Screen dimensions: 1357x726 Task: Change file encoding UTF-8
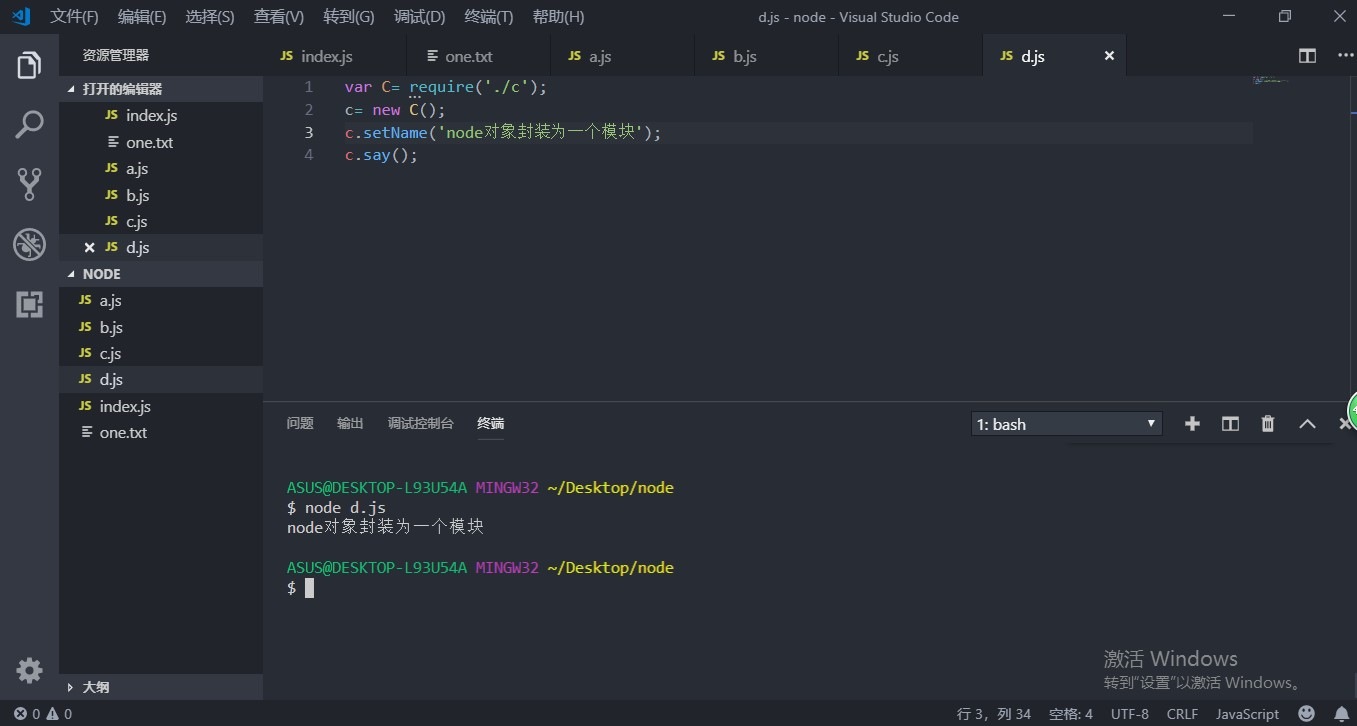point(1130,714)
